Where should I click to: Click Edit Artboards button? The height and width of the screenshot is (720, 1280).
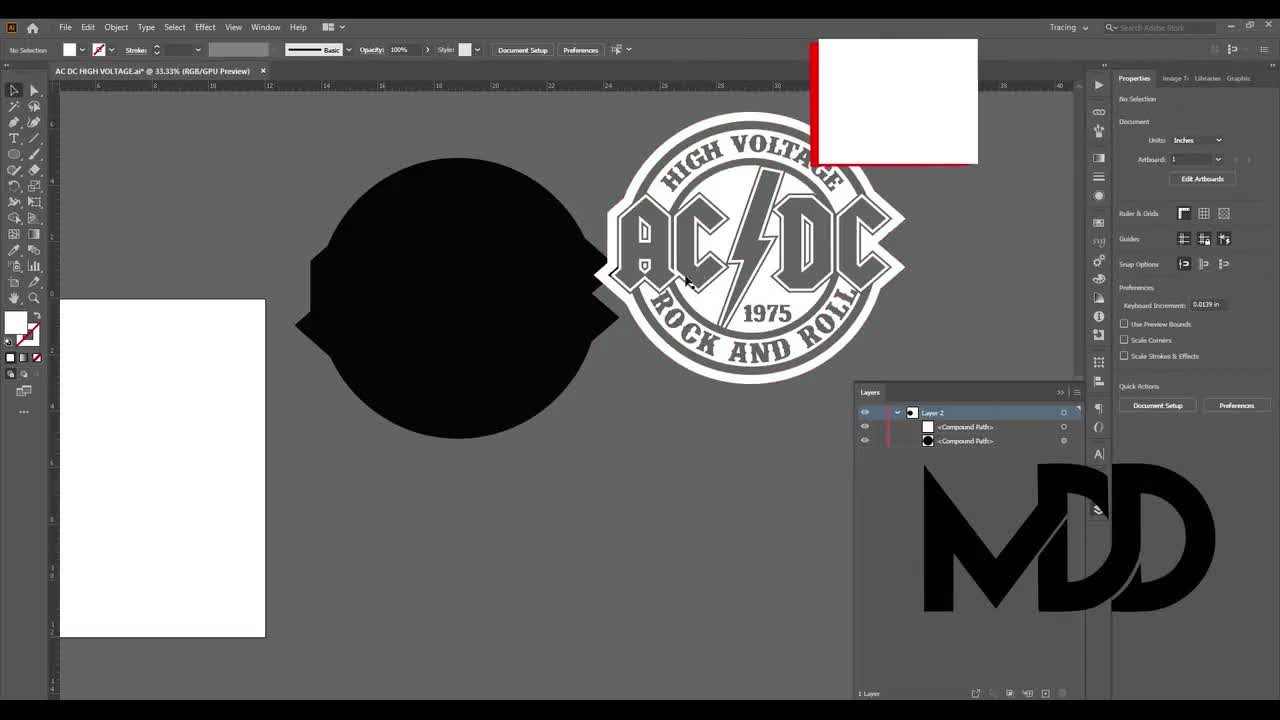tap(1202, 179)
